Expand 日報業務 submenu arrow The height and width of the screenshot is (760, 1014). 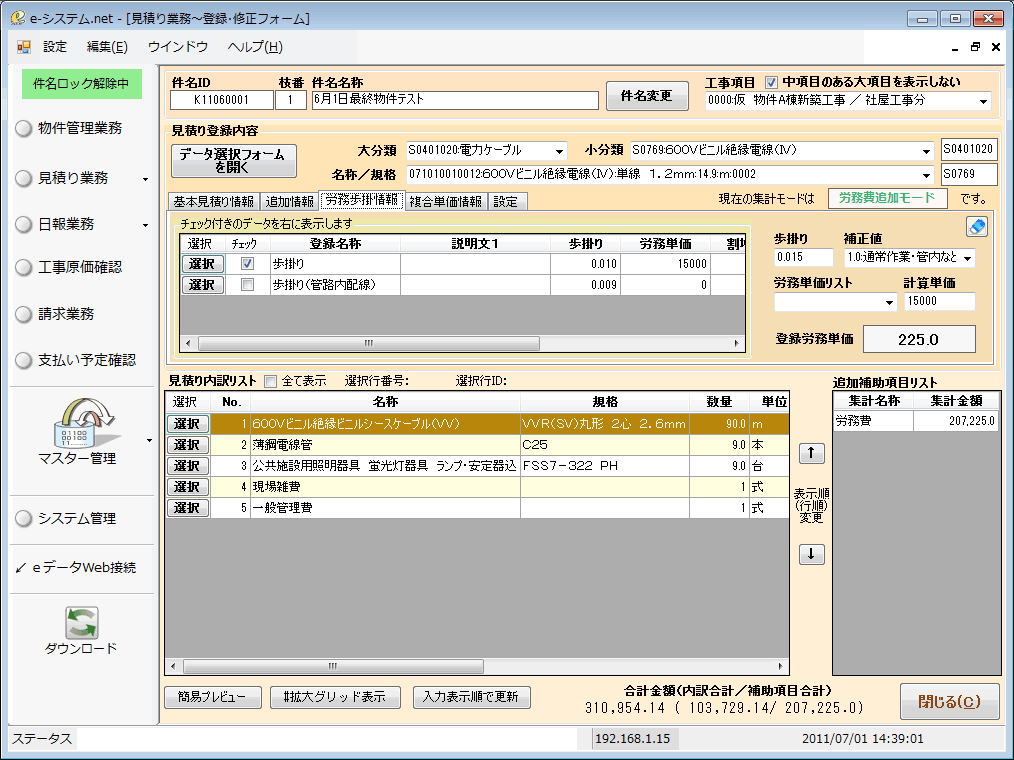(x=146, y=226)
